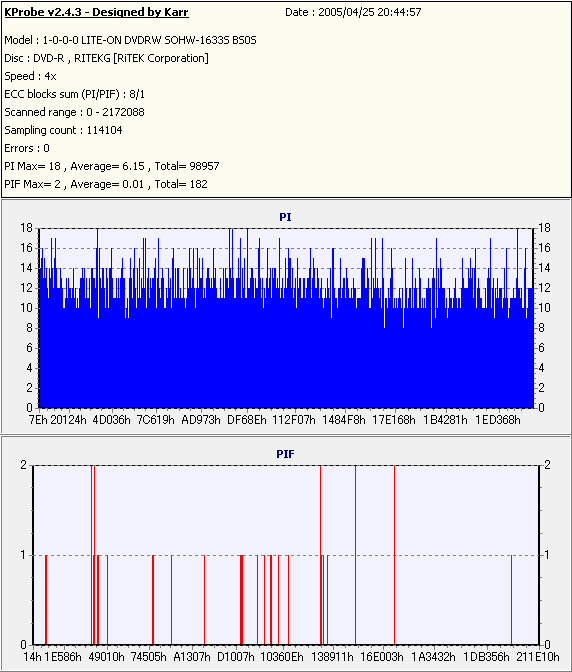Click the PI Max statistics line
The width and height of the screenshot is (572, 672).
click(x=112, y=166)
